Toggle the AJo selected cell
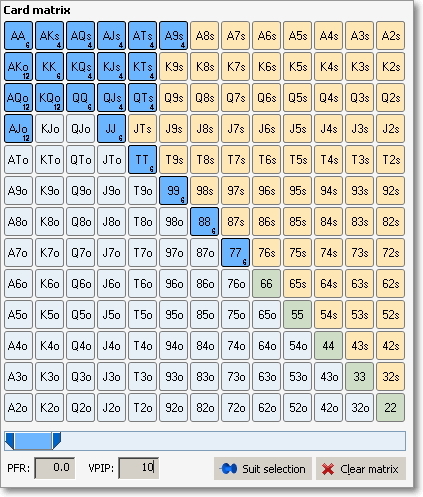423x497 pixels. tap(19, 129)
